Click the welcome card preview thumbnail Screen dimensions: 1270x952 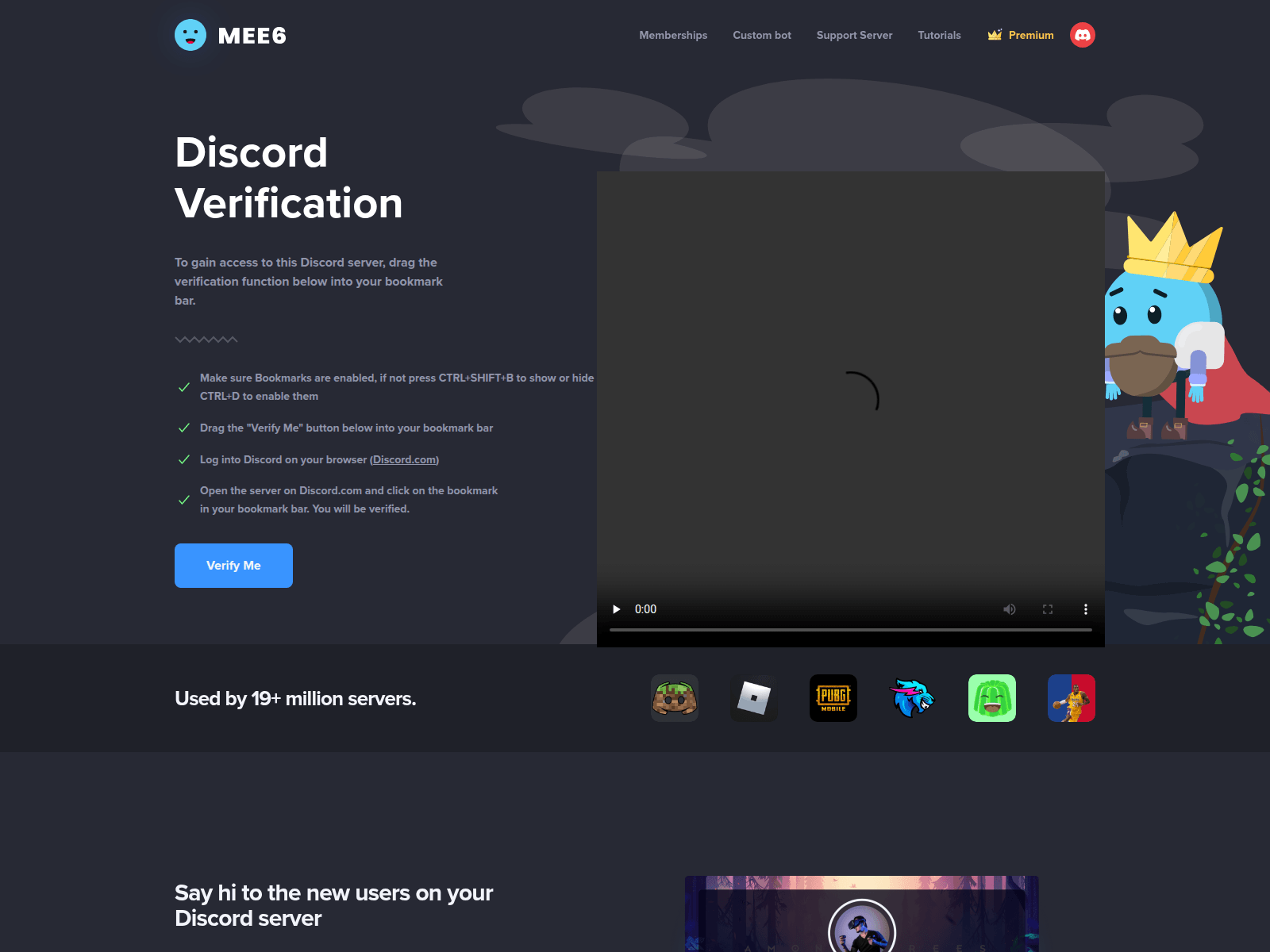pos(862,914)
